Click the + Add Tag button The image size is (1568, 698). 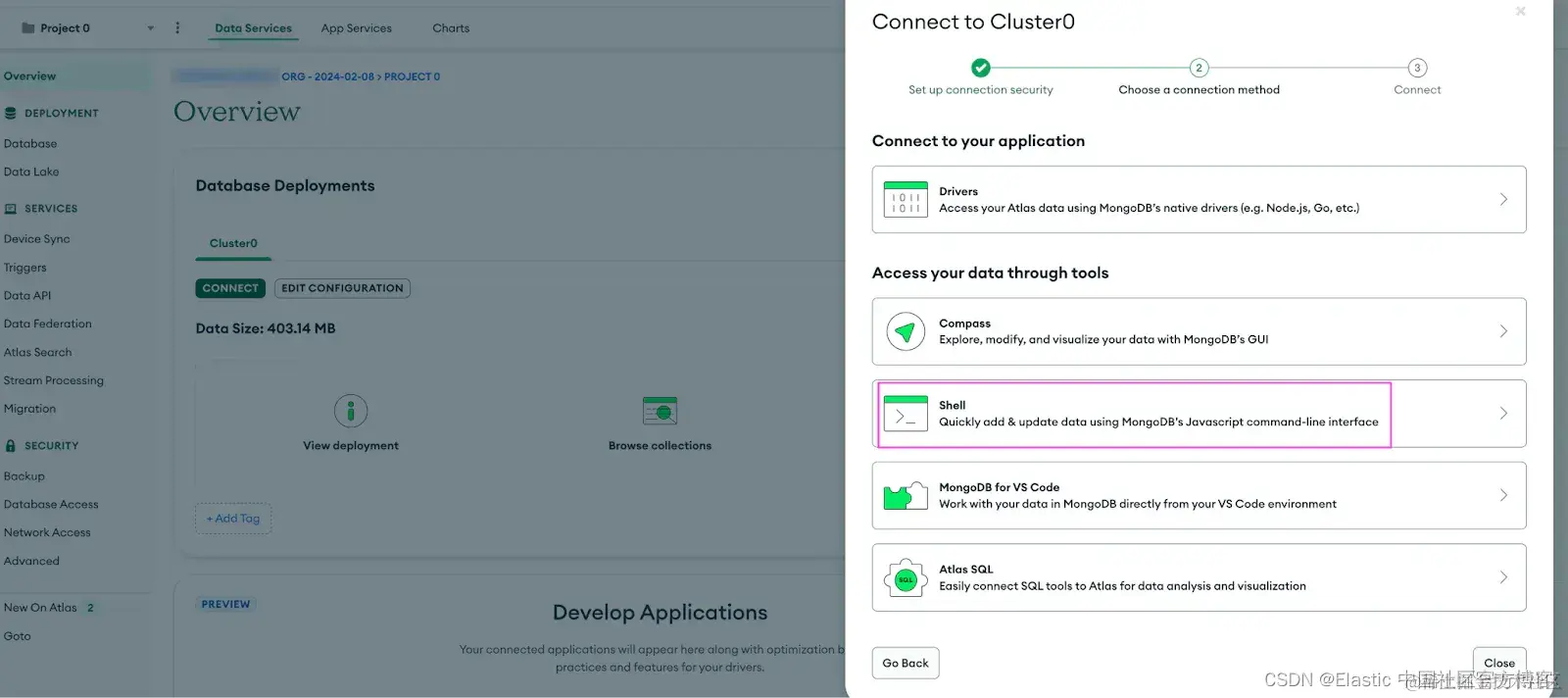coord(233,519)
